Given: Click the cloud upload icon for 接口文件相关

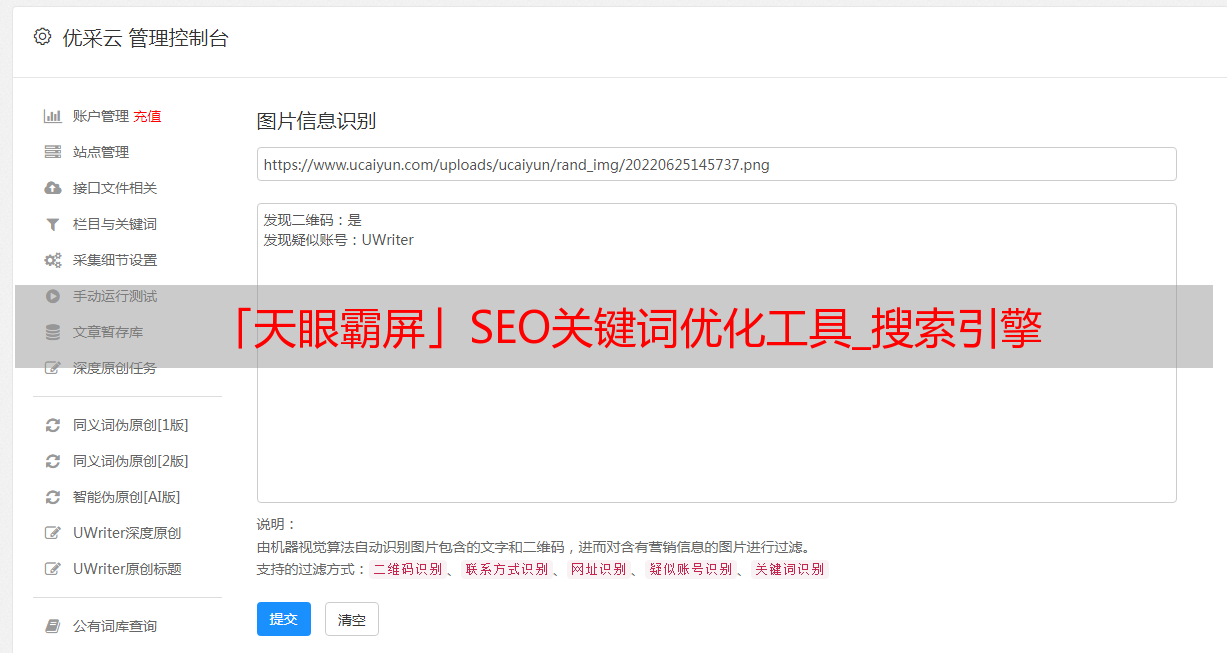Looking at the screenshot, I should click(x=53, y=188).
